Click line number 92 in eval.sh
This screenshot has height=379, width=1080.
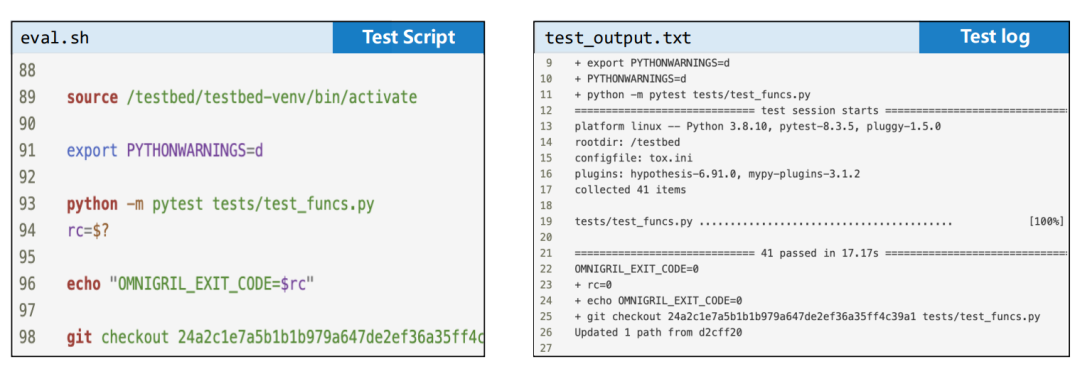28,178
